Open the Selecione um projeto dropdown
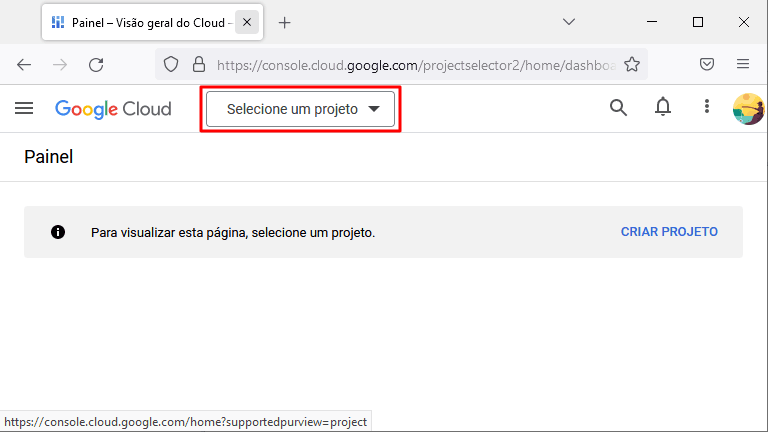The width and height of the screenshot is (768, 432). coord(300,109)
